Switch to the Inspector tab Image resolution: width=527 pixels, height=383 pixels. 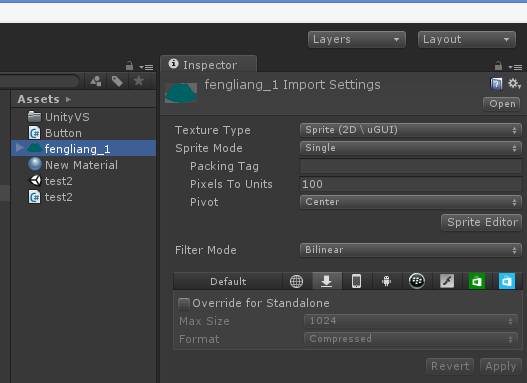tap(209, 64)
